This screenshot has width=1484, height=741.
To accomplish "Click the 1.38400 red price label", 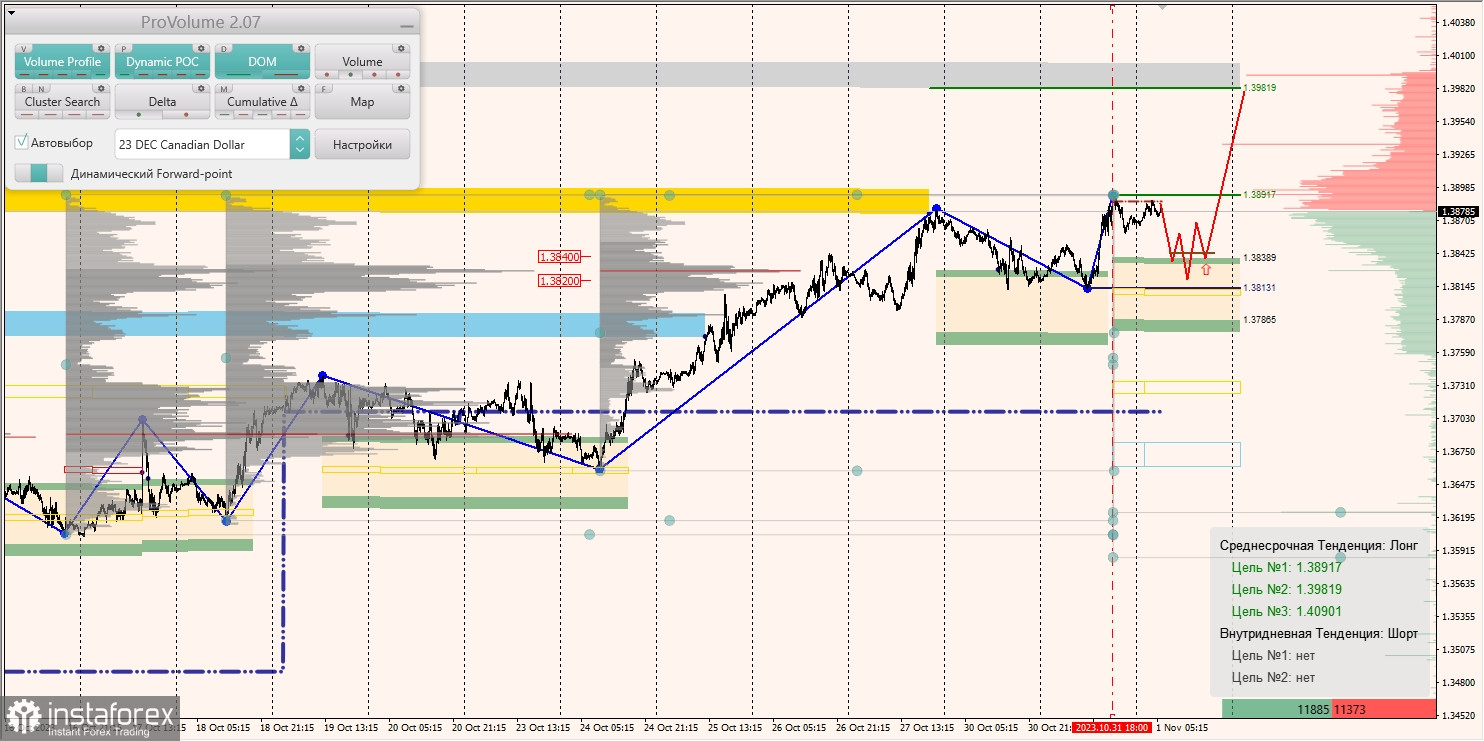I will (x=560, y=257).
